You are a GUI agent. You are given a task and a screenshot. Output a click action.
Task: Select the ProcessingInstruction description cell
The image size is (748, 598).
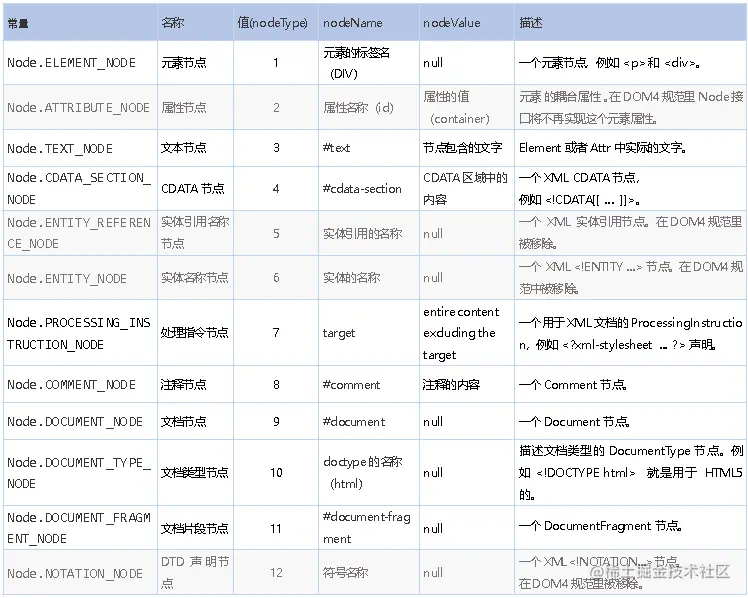point(631,333)
